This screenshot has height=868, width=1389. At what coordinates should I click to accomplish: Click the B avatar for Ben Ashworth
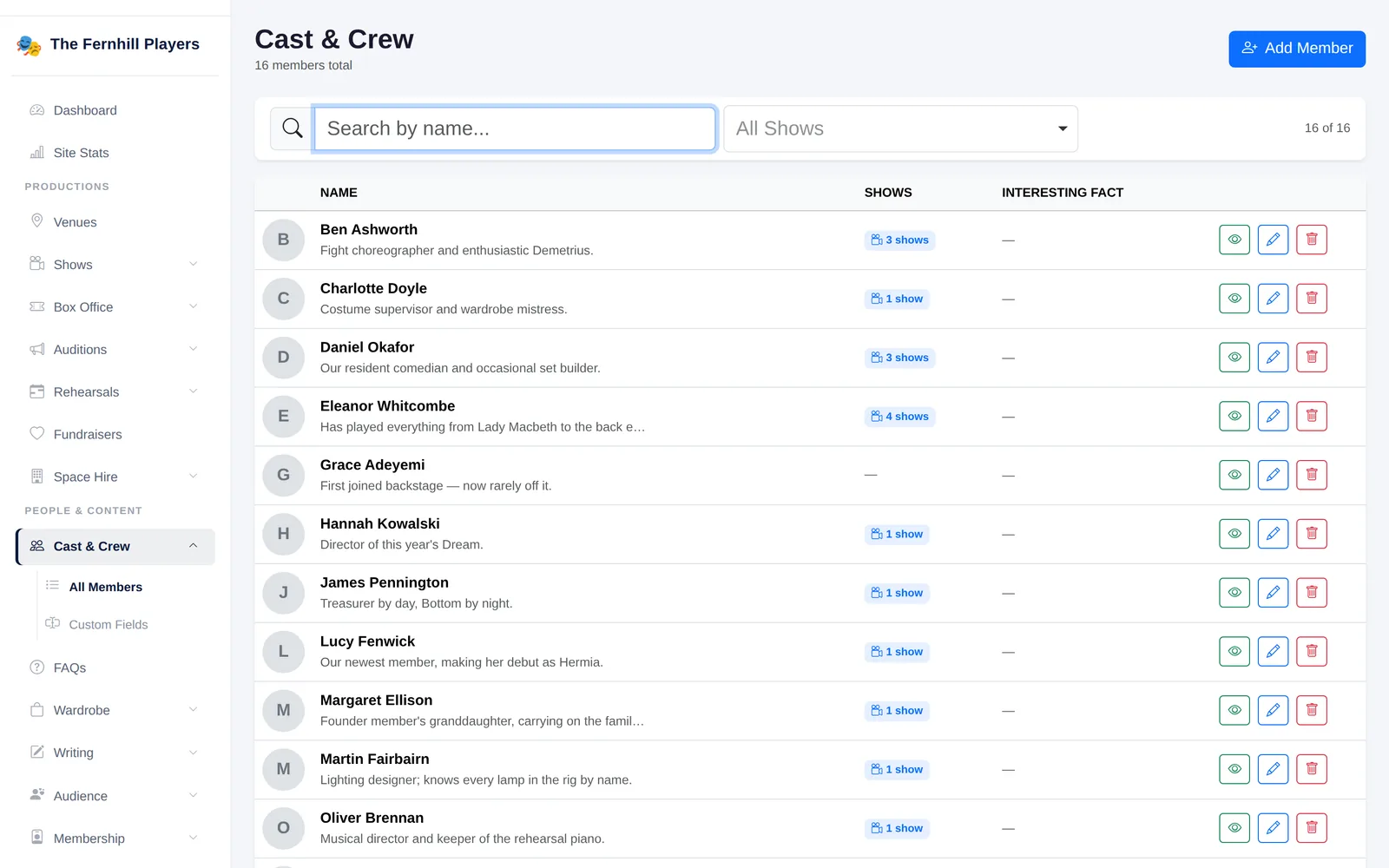283,240
